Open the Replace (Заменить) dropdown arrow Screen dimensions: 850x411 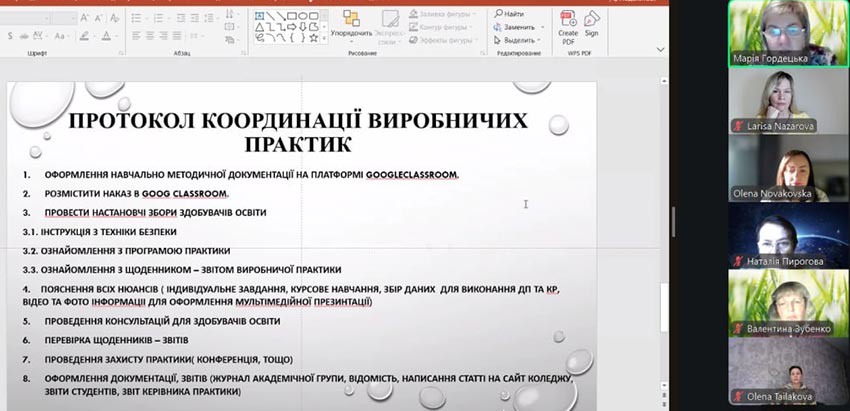[540, 27]
